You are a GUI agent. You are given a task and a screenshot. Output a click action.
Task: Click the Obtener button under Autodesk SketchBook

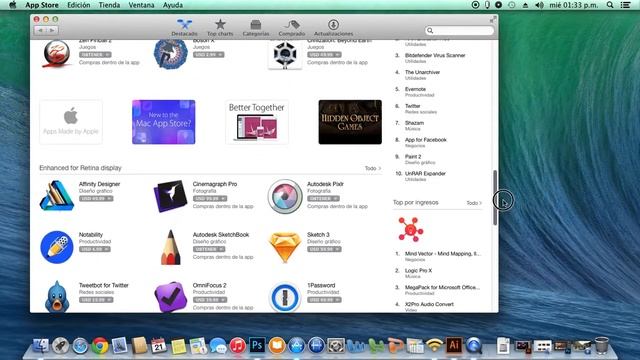point(209,249)
